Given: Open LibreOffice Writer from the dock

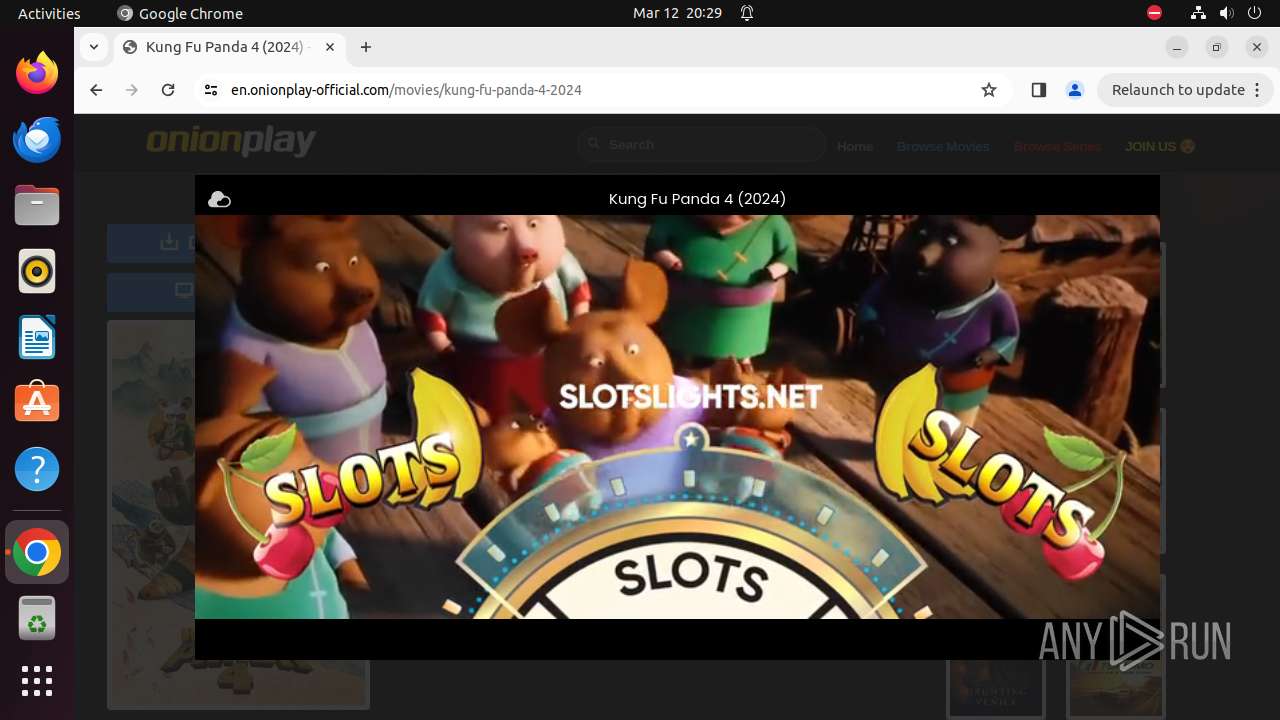Looking at the screenshot, I should (37, 337).
